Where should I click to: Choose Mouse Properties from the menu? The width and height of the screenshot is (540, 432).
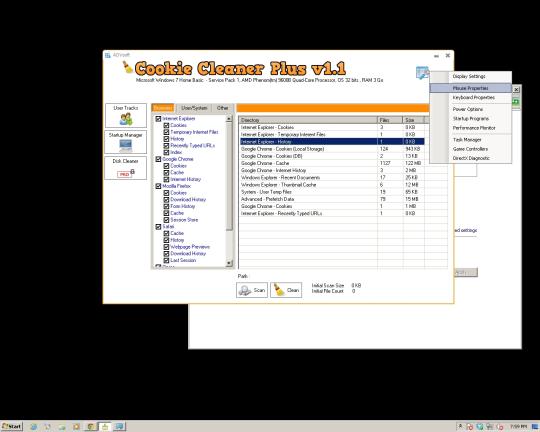470,88
